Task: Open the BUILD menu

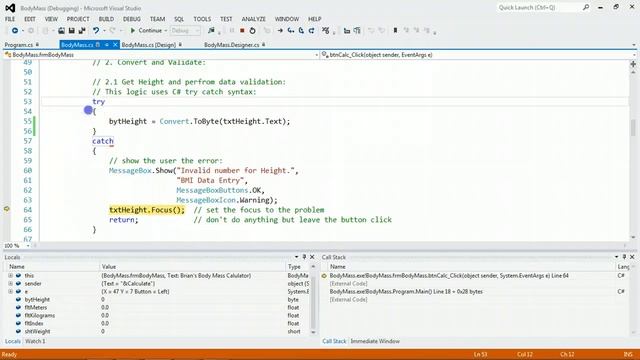Action: coord(107,19)
